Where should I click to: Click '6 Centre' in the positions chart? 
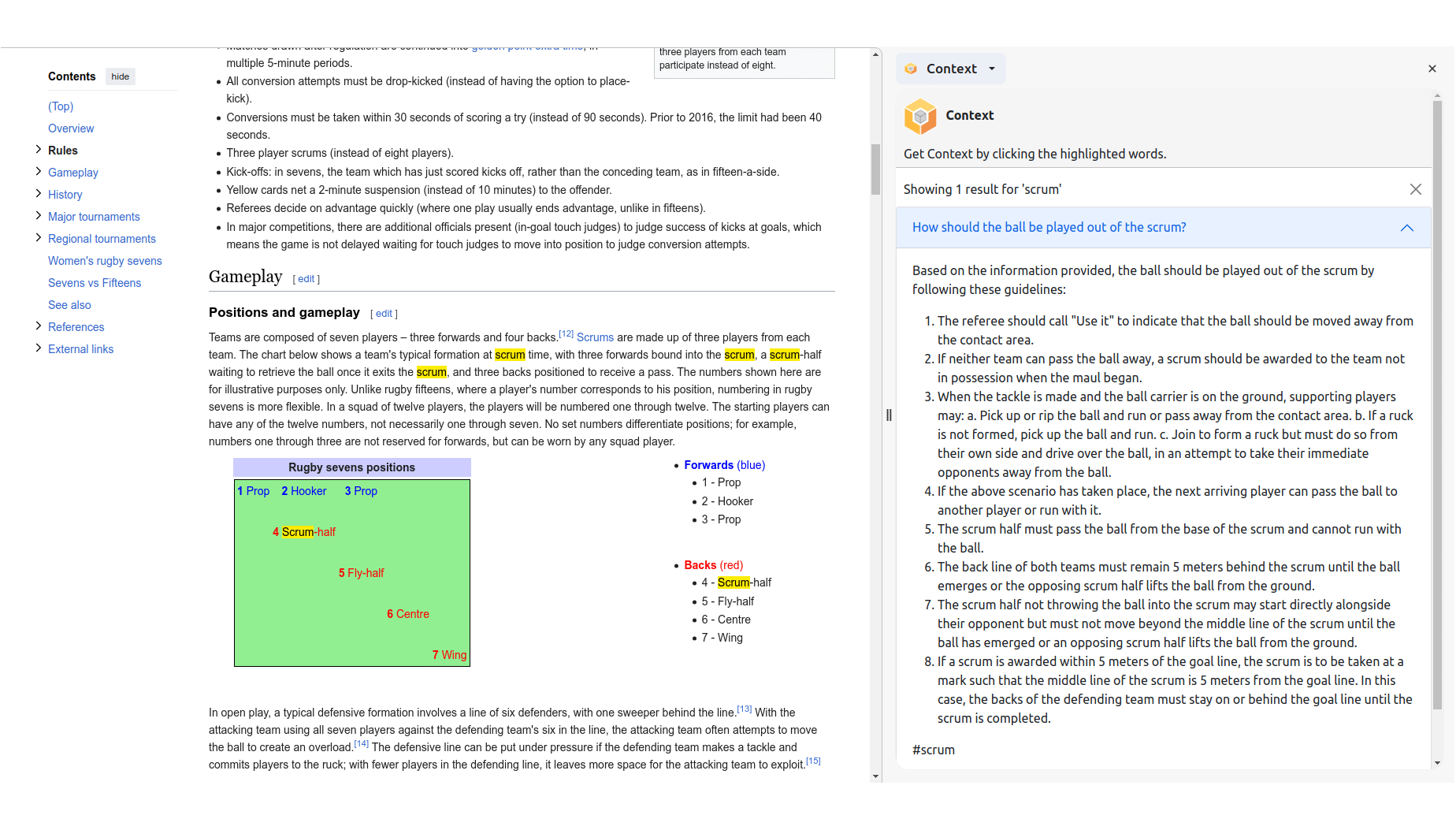(408, 614)
